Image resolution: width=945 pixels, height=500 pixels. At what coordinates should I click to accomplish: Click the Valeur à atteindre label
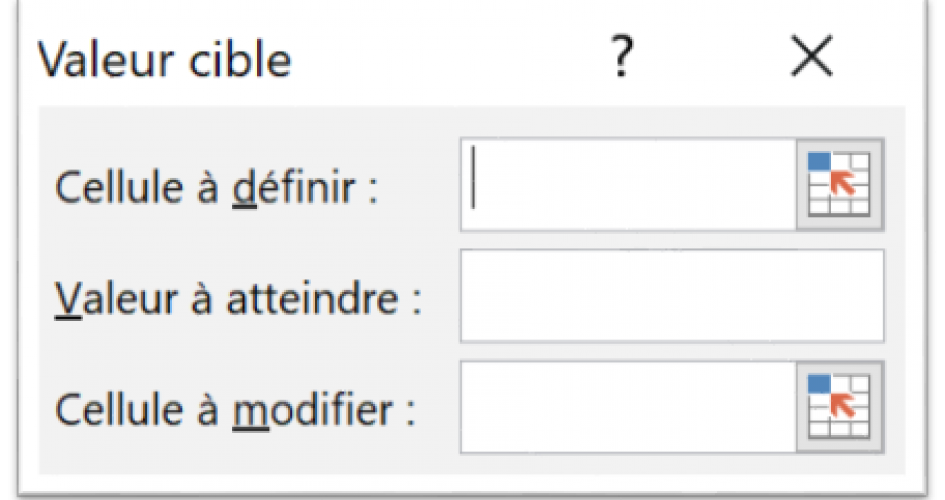pyautogui.click(x=237, y=299)
